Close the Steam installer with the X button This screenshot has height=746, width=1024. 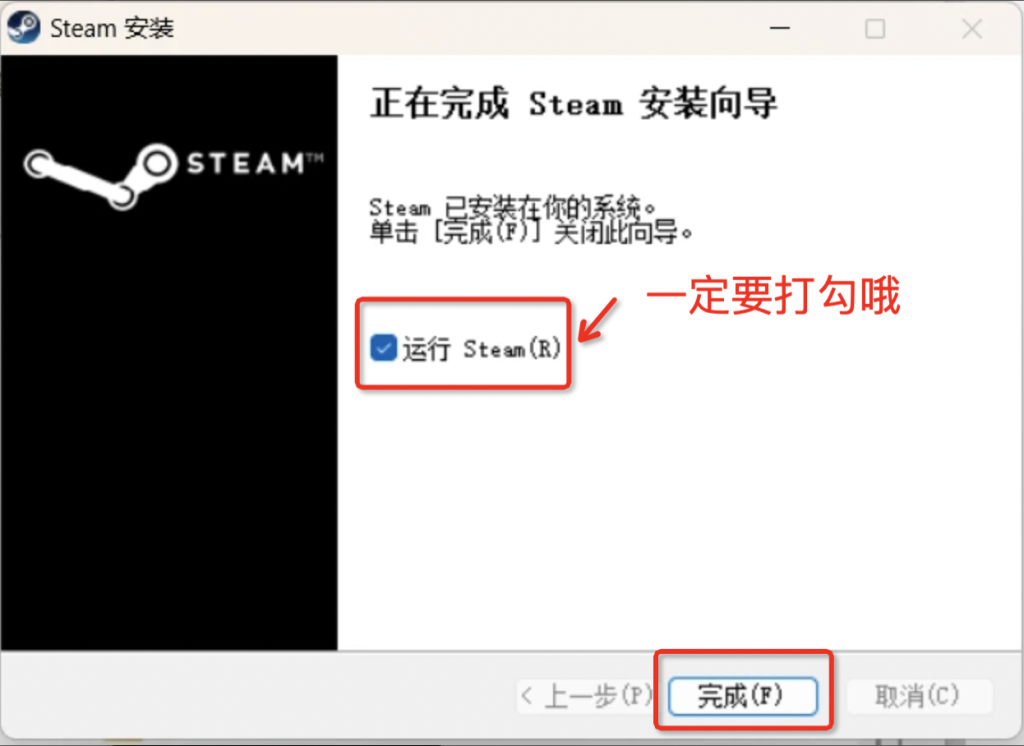972,29
